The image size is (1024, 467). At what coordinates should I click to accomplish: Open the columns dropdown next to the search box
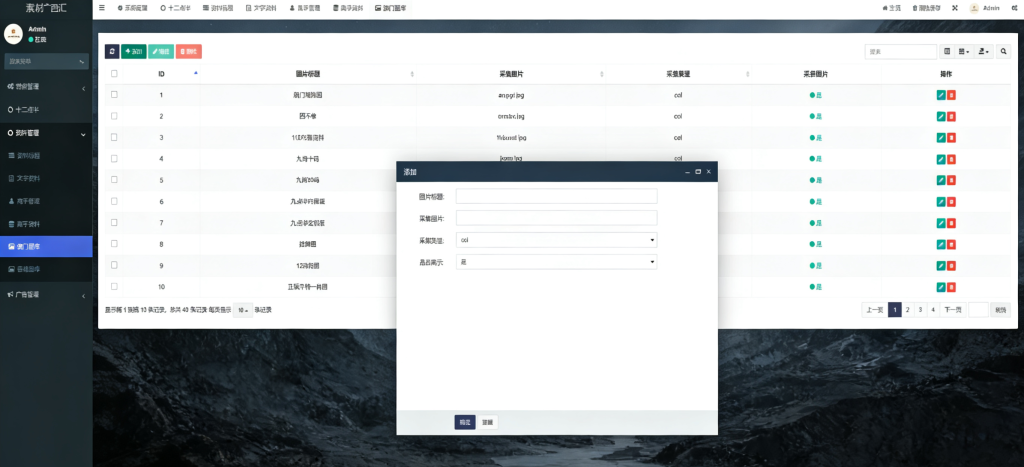coord(964,52)
